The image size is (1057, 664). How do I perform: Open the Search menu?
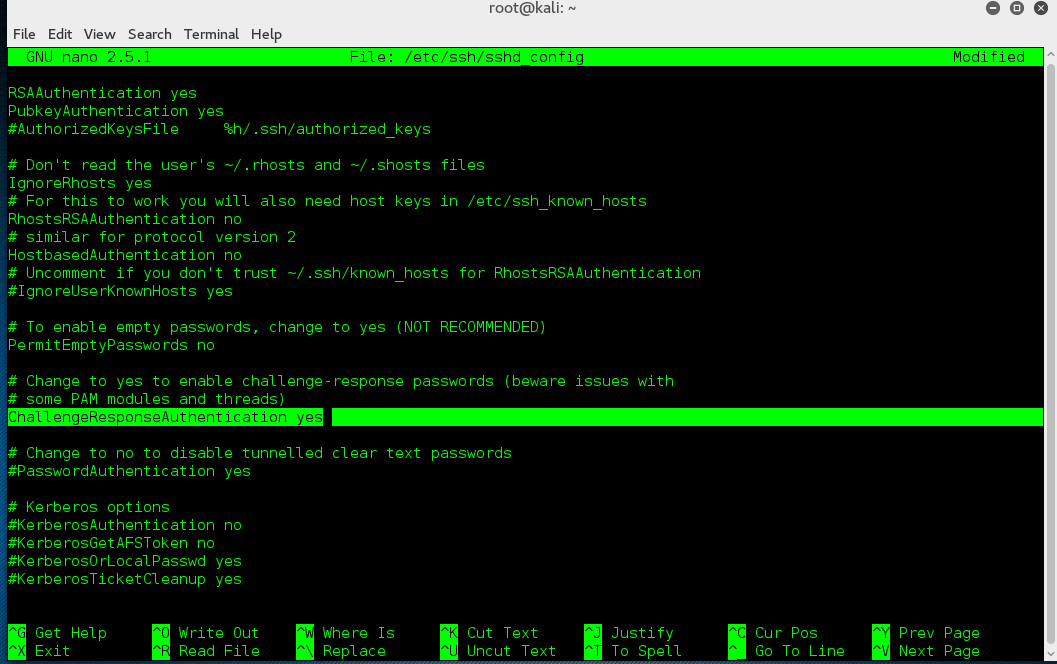click(149, 33)
